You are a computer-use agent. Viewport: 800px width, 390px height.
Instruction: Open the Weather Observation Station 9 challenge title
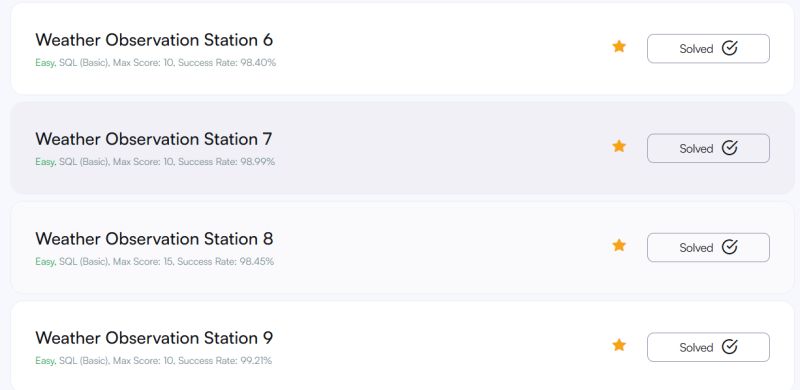click(154, 337)
